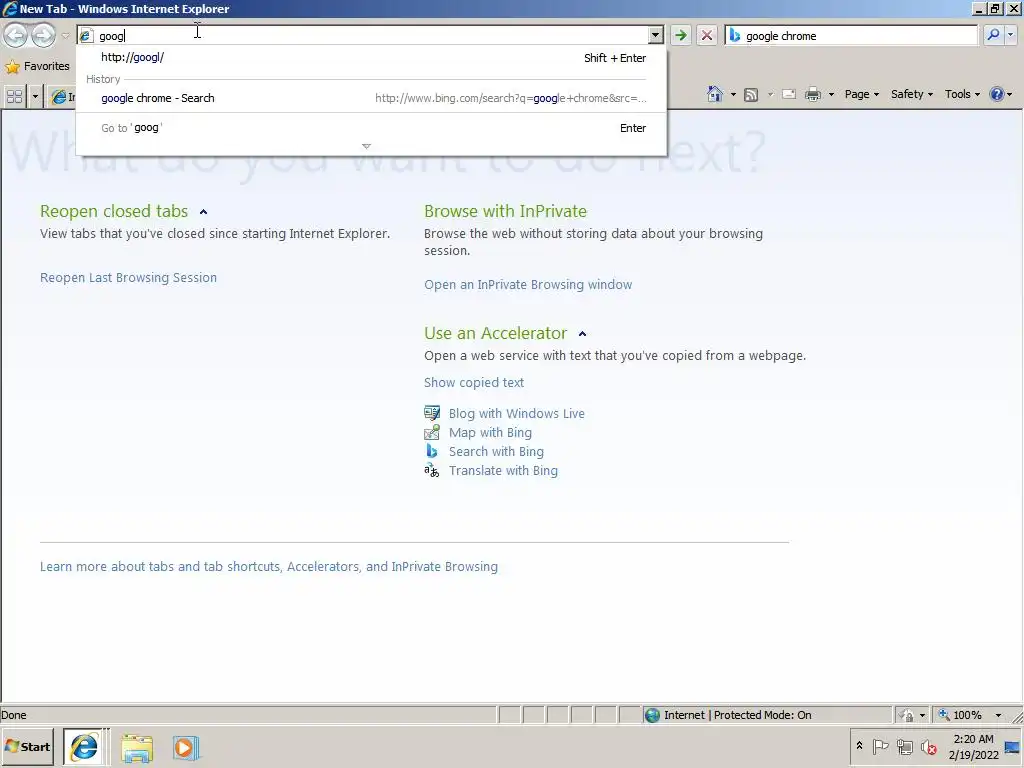Image resolution: width=1024 pixels, height=768 pixels.
Task: Click Internet Explorer icon in taskbar
Action: pyautogui.click(x=84, y=747)
